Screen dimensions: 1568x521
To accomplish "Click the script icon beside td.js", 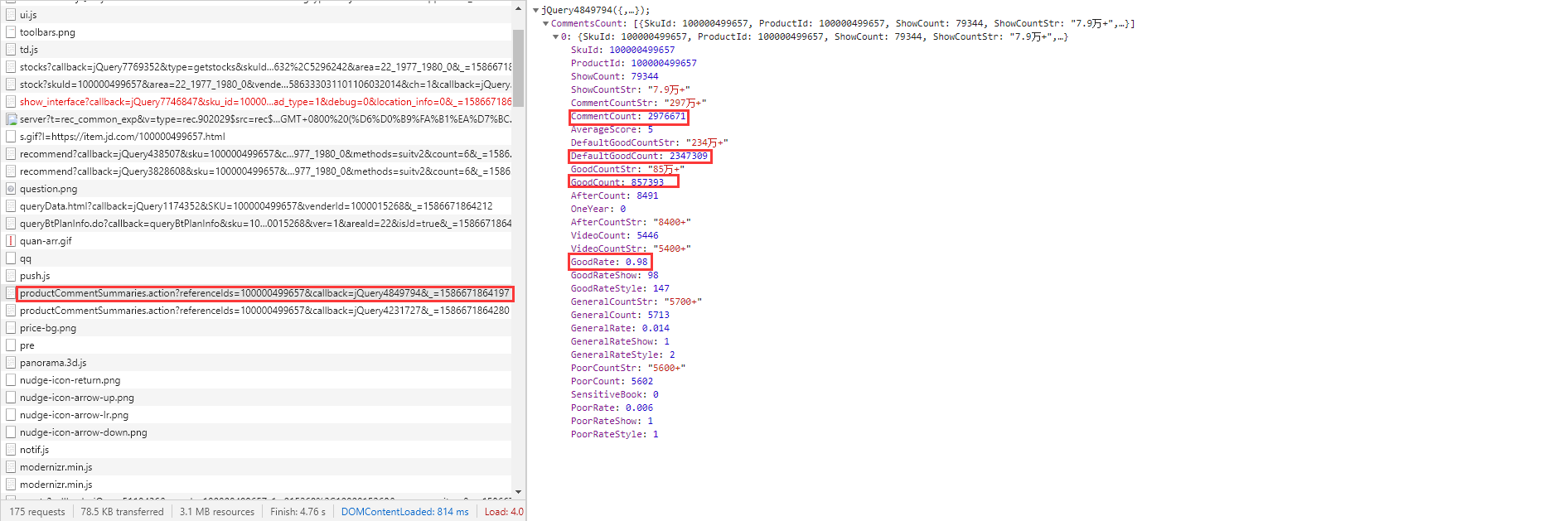I will pyautogui.click(x=11, y=50).
